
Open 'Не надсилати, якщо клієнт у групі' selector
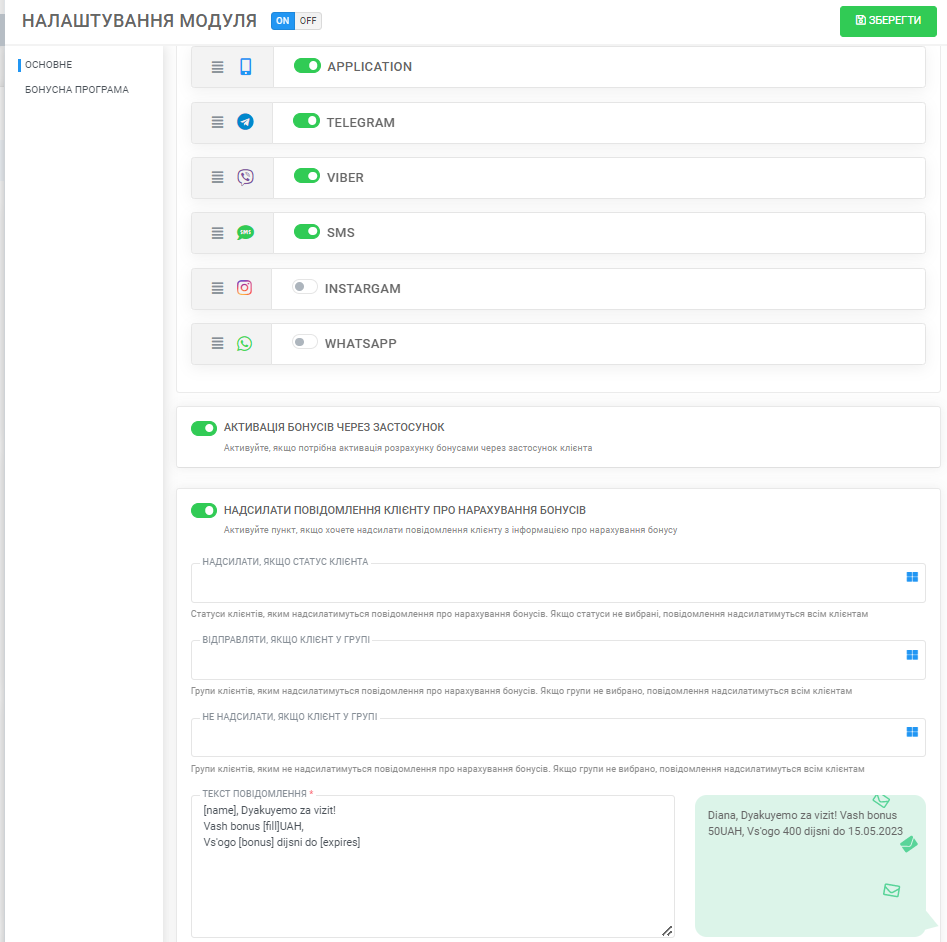[x=912, y=732]
